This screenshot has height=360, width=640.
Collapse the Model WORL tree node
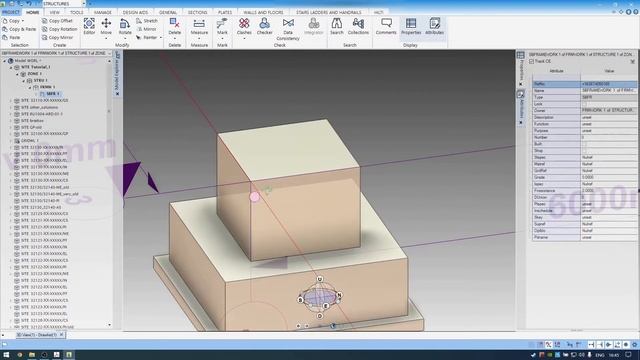pos(5,60)
